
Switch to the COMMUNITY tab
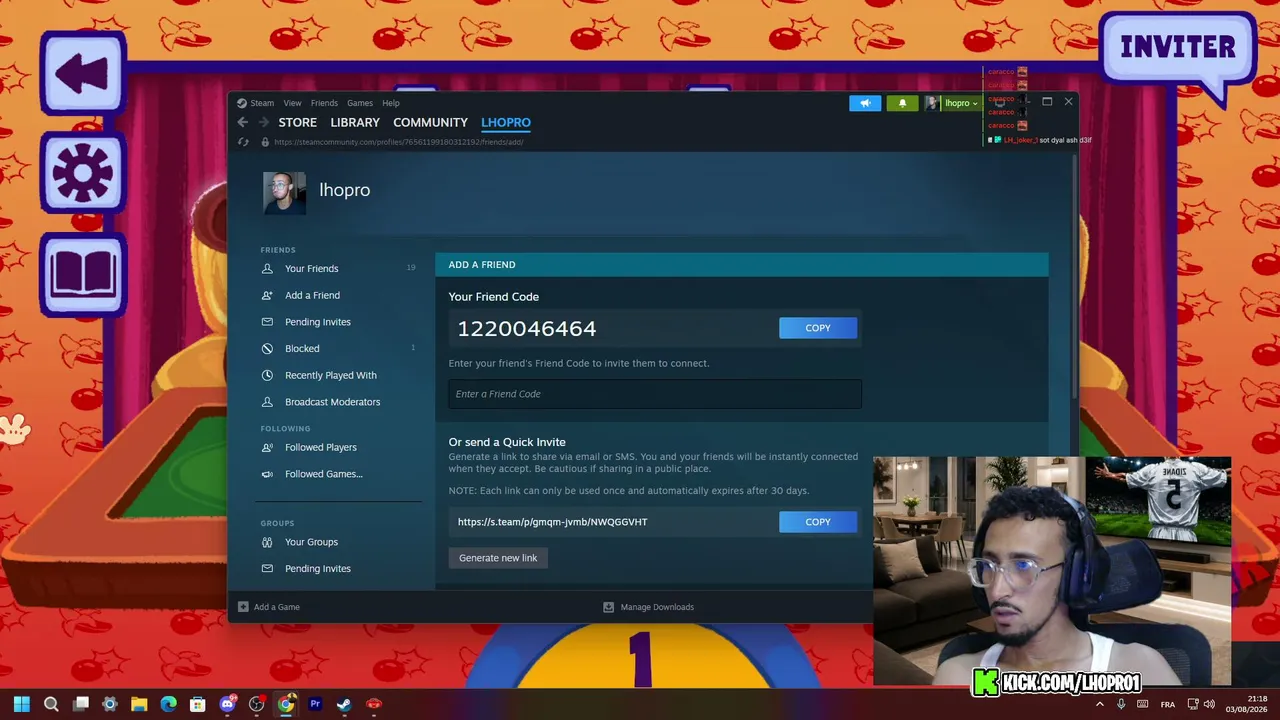coord(430,122)
